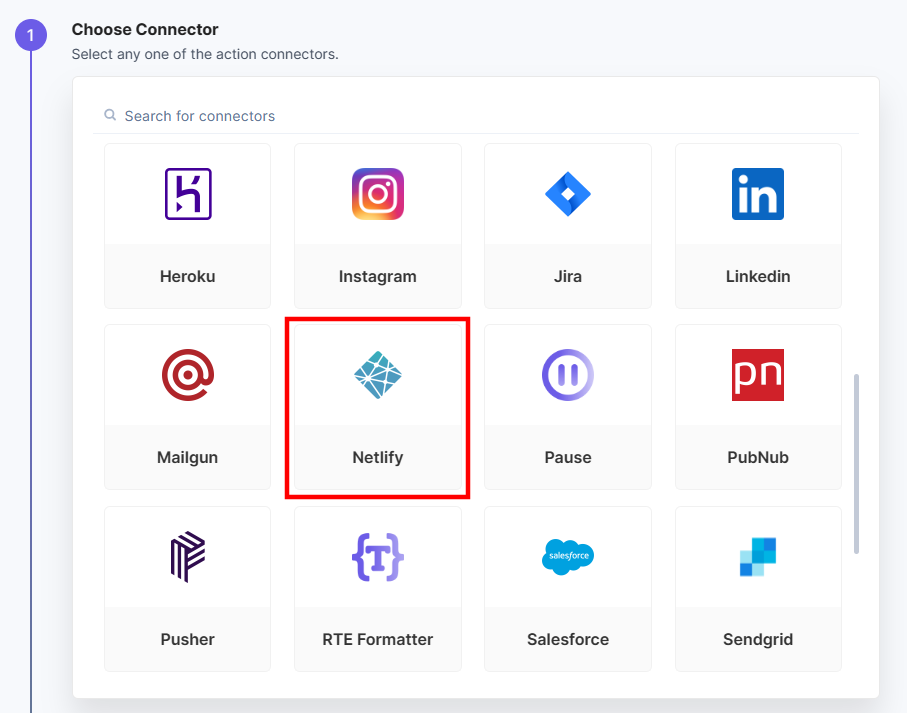Image resolution: width=907 pixels, height=713 pixels.
Task: Click the connector list scrollbar
Action: (x=856, y=464)
